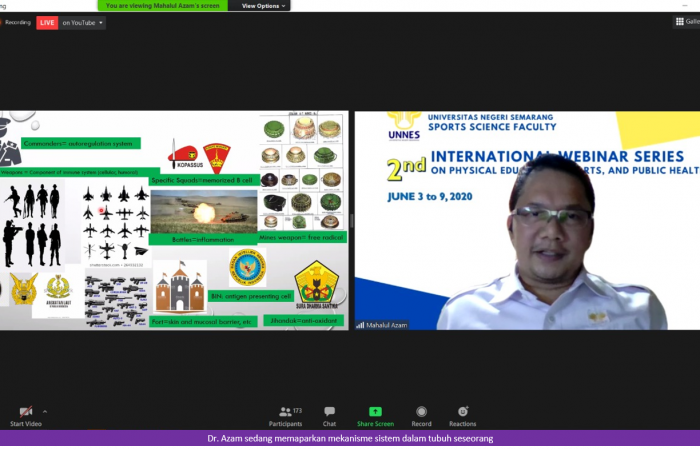Open the 'on YouTube' live dropdown

point(83,22)
